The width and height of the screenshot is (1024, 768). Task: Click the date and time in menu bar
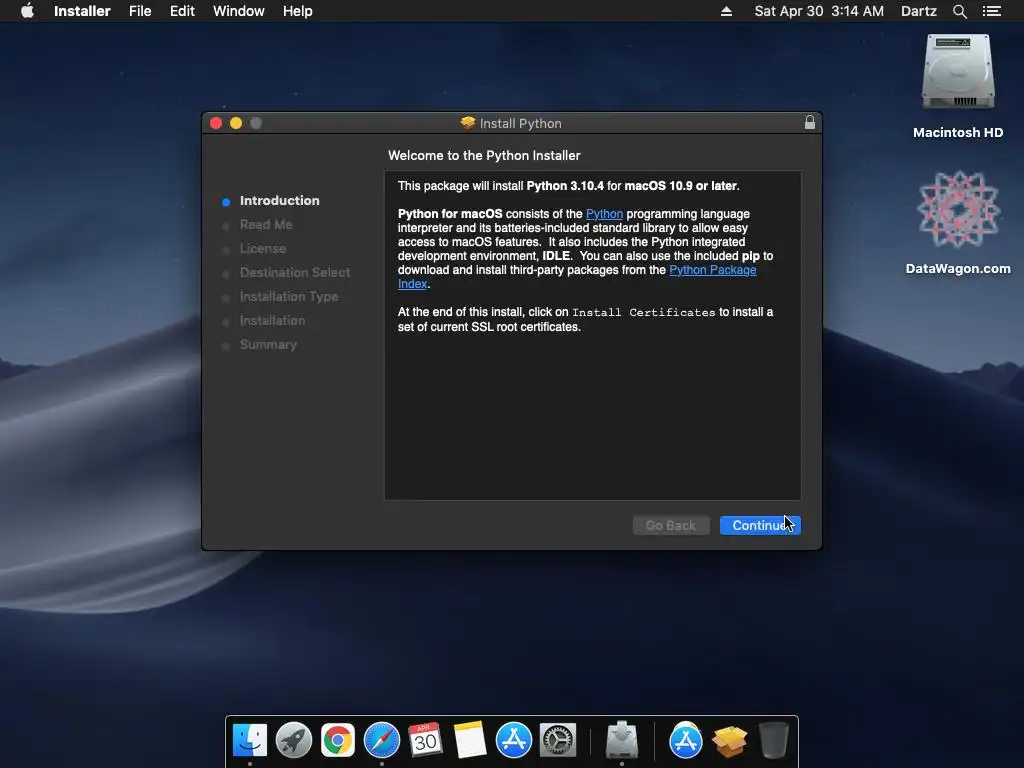pyautogui.click(x=819, y=11)
